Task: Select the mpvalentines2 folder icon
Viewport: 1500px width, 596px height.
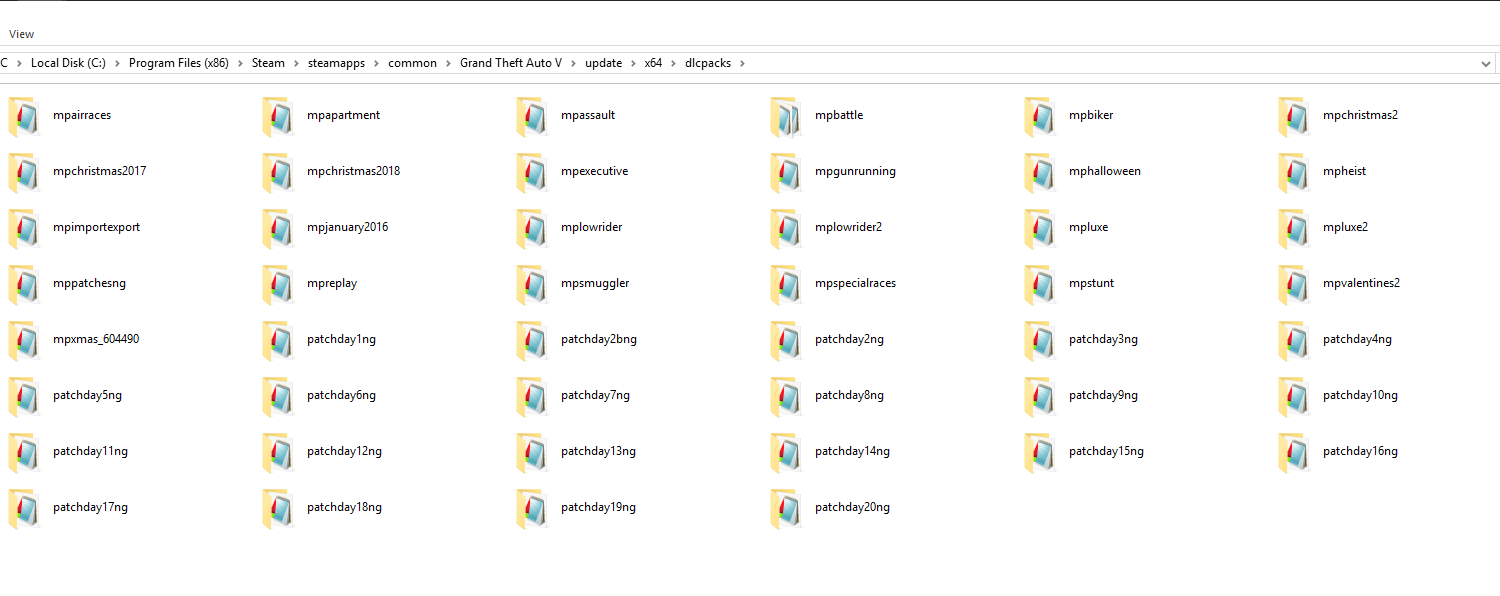Action: pyautogui.click(x=1293, y=284)
